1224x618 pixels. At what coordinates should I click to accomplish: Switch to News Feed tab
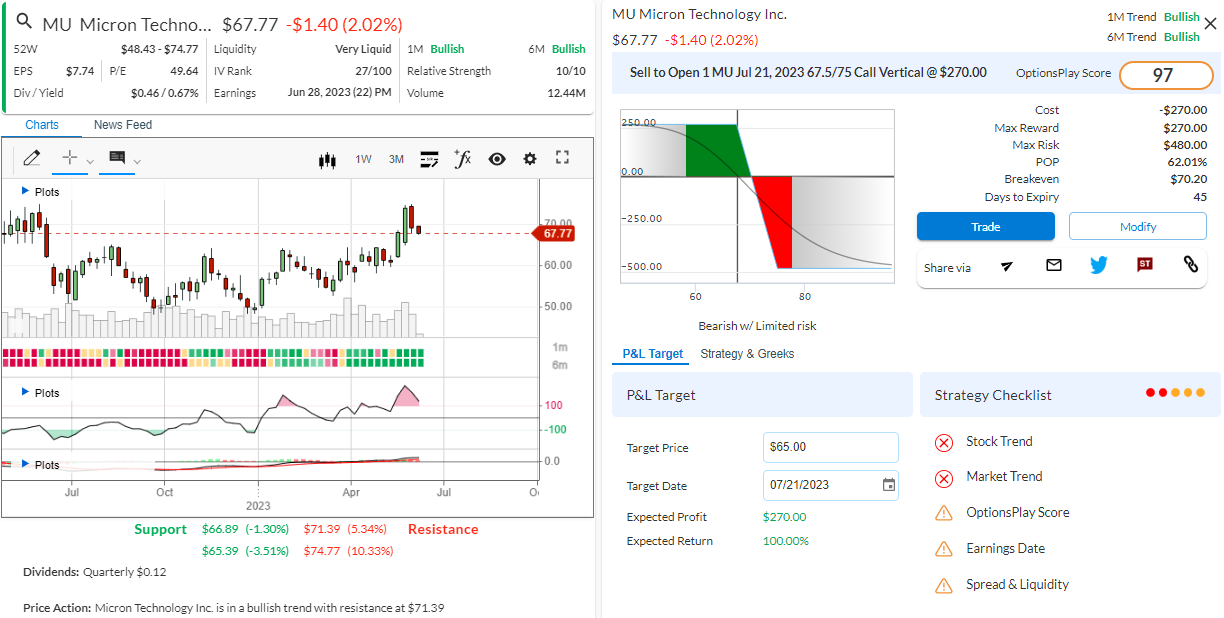[x=123, y=125]
